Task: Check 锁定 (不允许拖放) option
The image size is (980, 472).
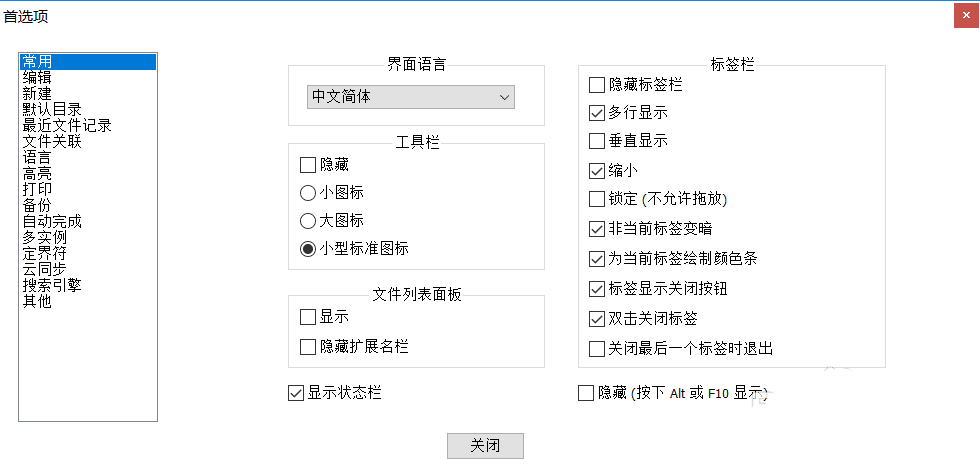Action: [x=598, y=199]
